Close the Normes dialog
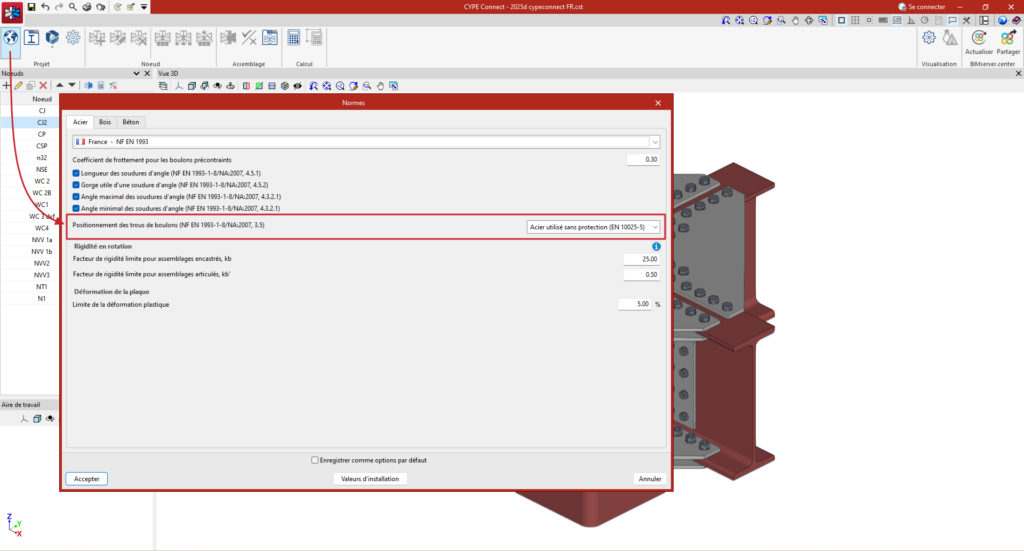Image resolution: width=1024 pixels, height=551 pixels. pos(658,103)
